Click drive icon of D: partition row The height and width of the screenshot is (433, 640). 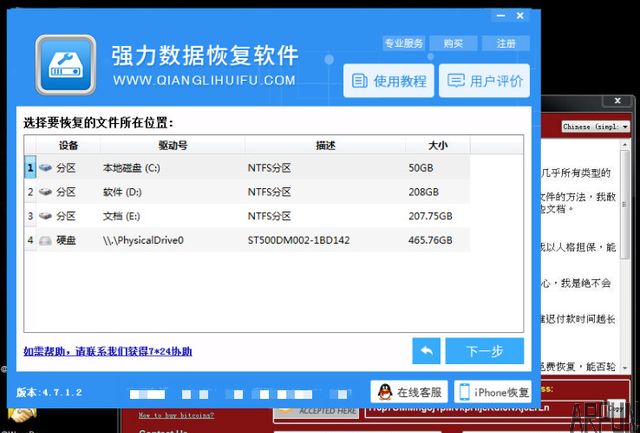pyautogui.click(x=45, y=191)
